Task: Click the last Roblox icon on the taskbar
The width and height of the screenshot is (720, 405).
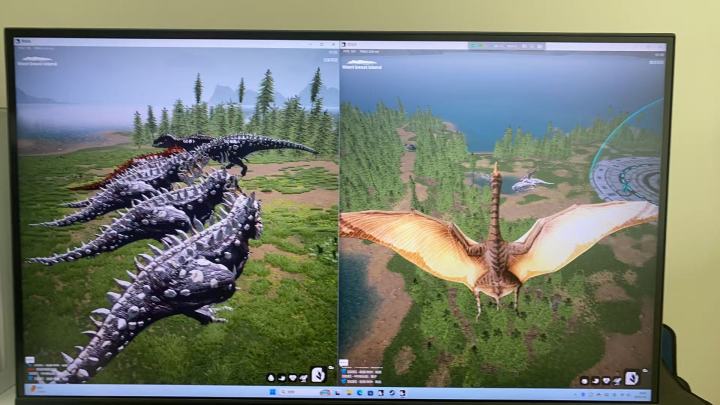Action: tap(403, 393)
